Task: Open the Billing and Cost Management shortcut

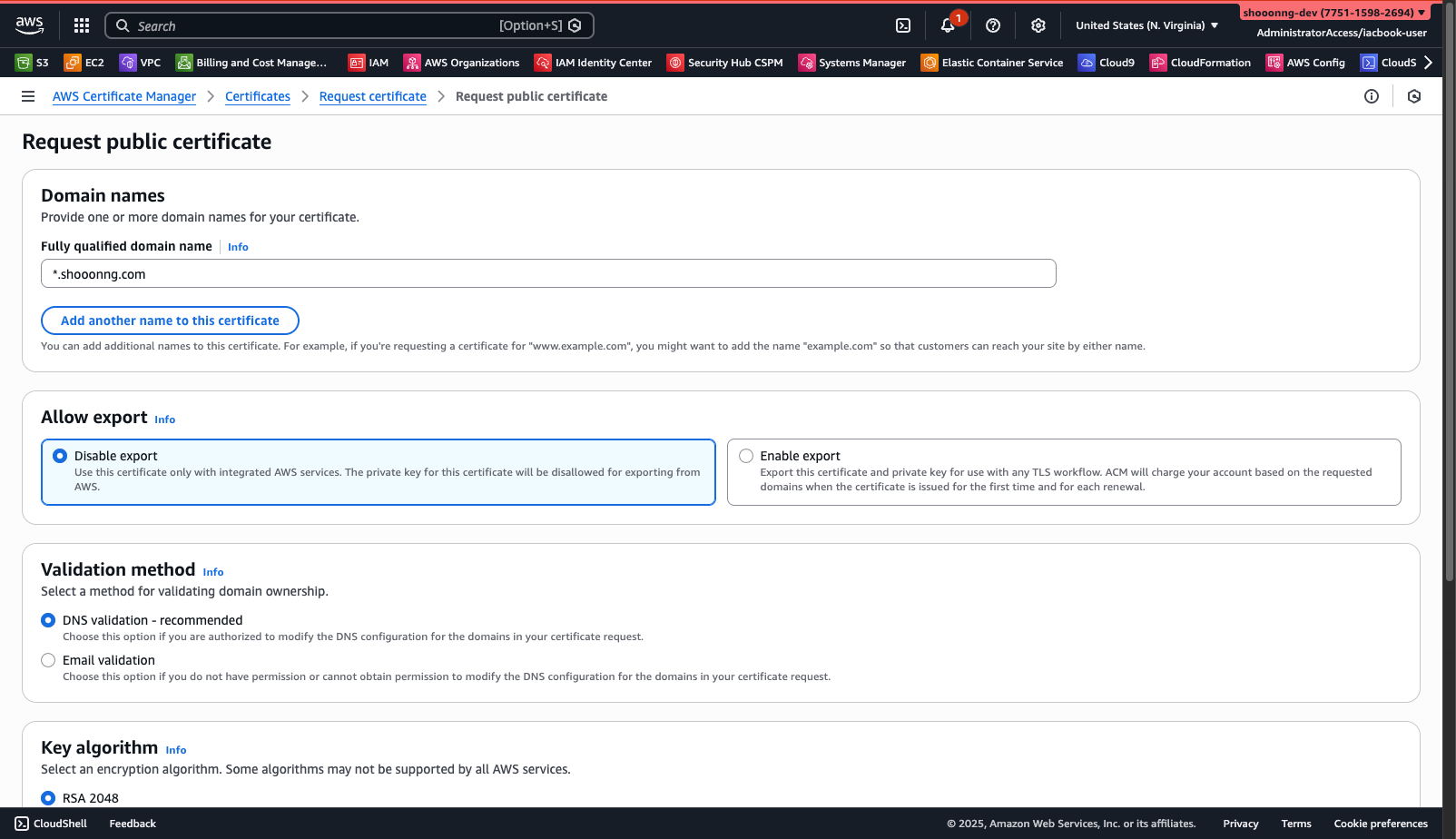Action: click(251, 63)
